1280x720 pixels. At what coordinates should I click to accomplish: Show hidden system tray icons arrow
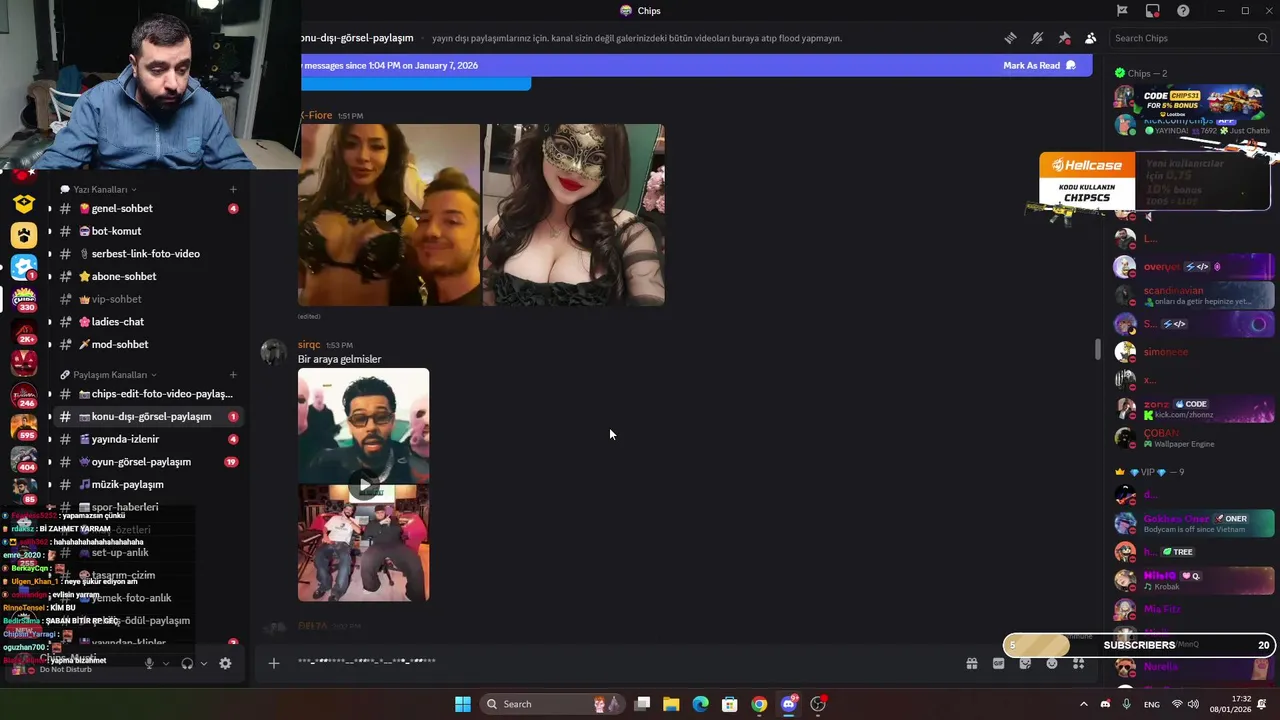coord(1083,704)
